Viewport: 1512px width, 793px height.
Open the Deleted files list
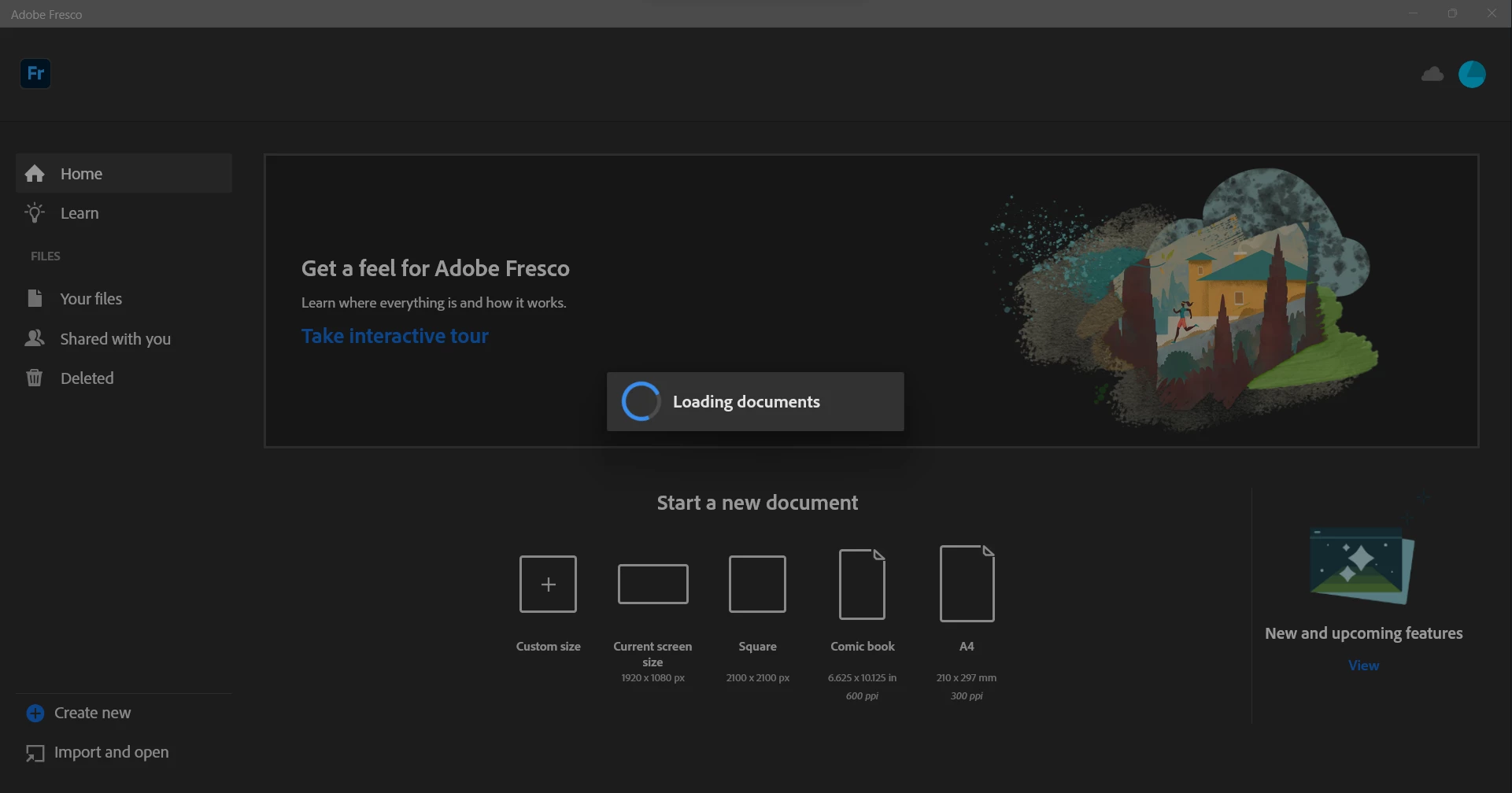coord(124,378)
